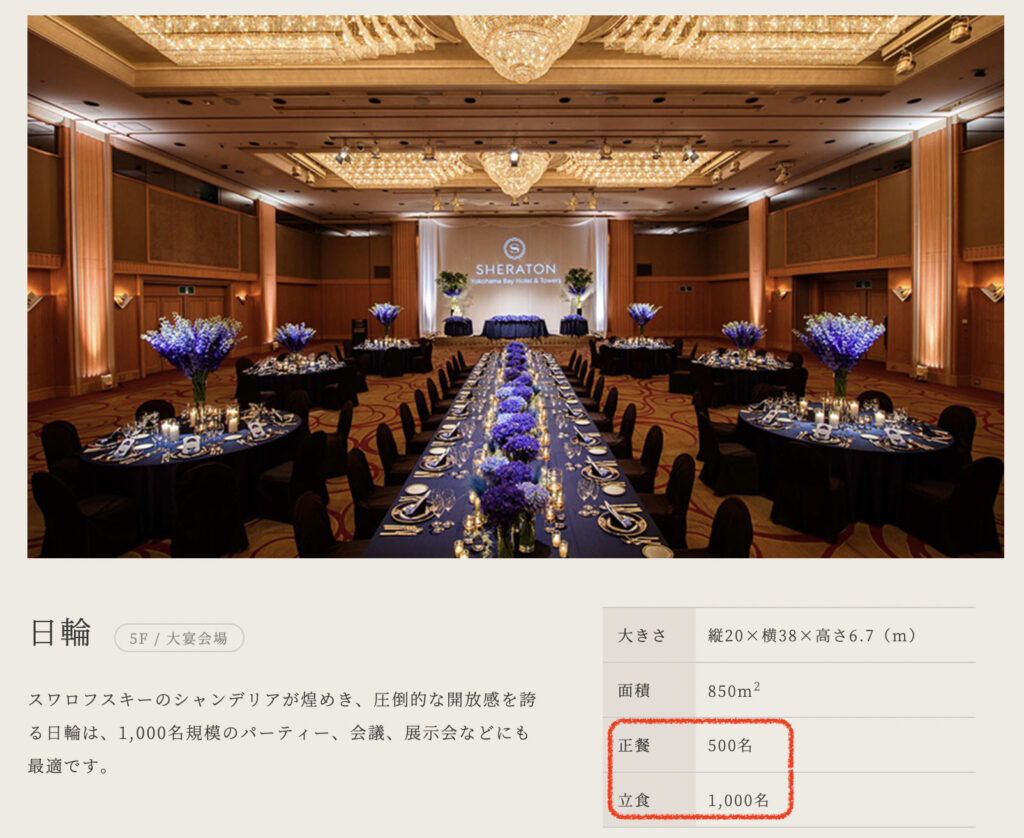
Task: Click the 500名 capacity value
Action: 730,745
